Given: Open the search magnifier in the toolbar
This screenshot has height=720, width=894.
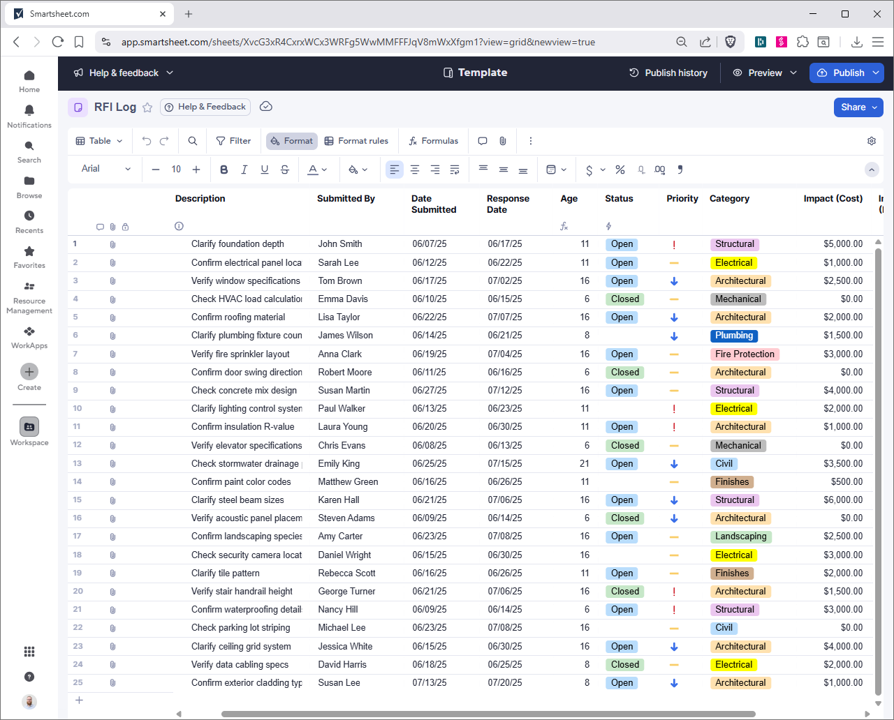Looking at the screenshot, I should click(193, 141).
